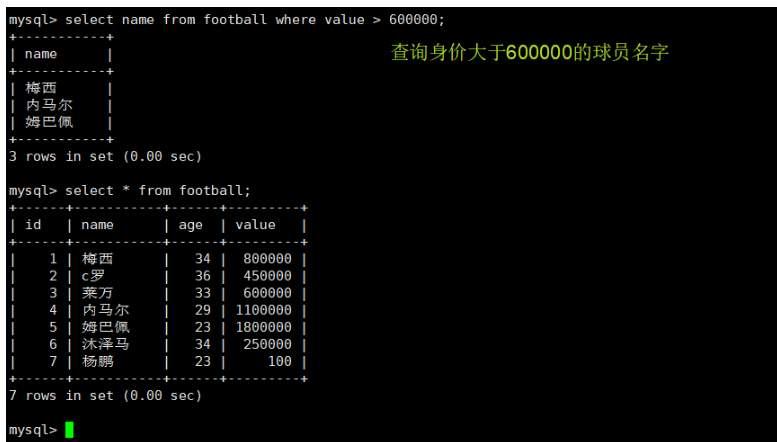Click the green annotation 查询身价大于600000的球员名字
Viewport: 777px width, 442px height.
530,52
